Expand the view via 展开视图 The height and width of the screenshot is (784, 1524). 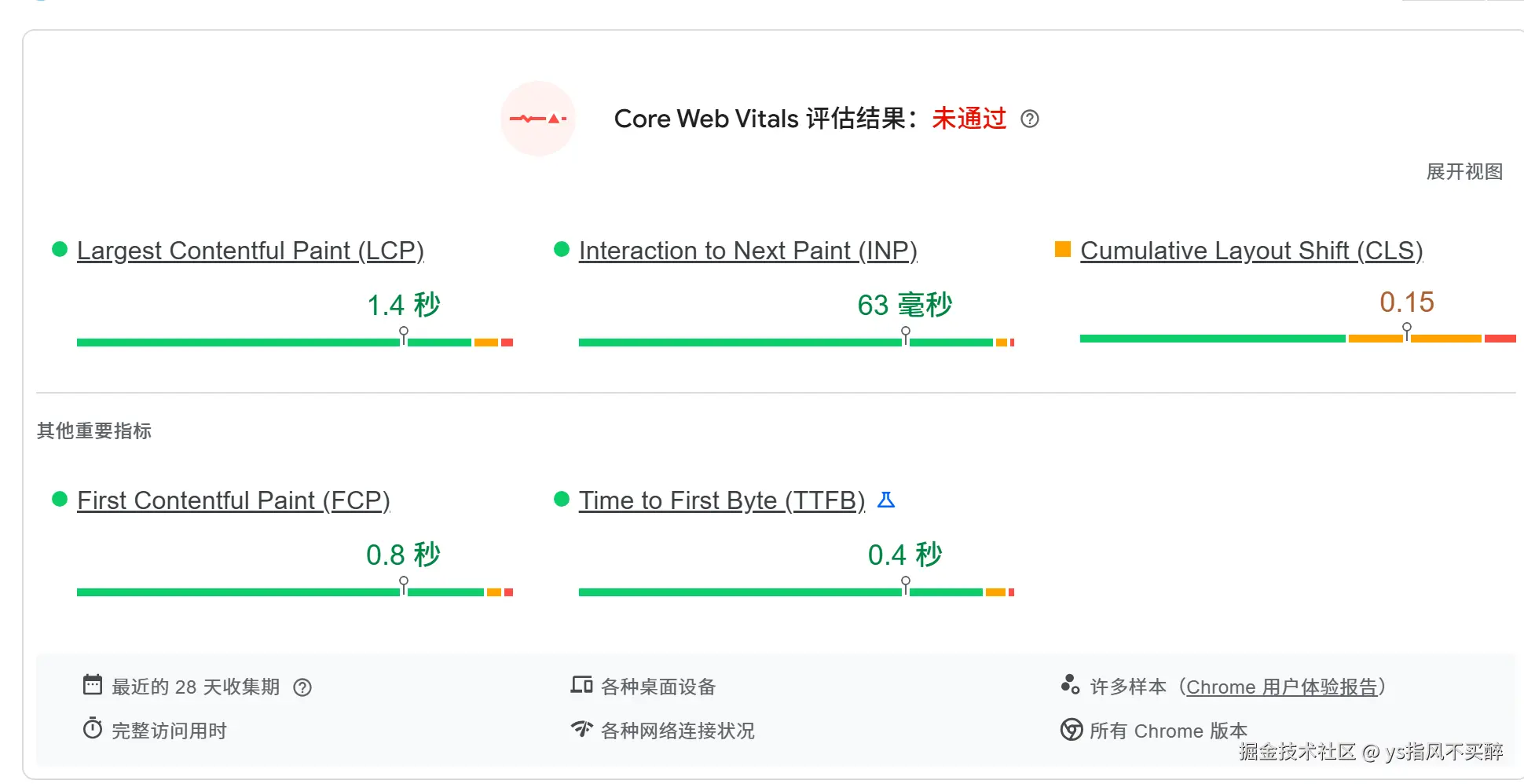pos(1464,172)
